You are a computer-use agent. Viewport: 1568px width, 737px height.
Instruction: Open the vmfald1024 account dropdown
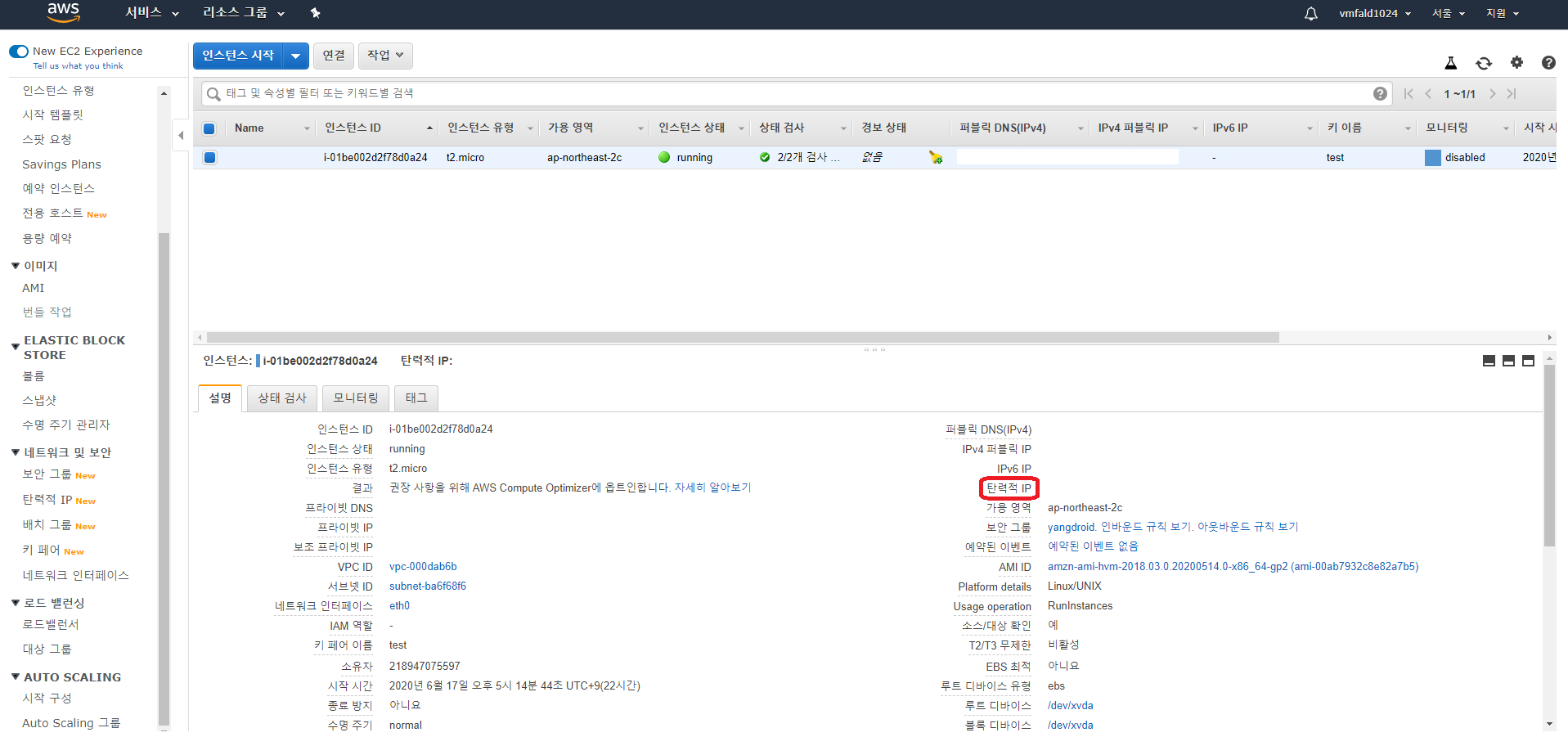(x=1375, y=13)
